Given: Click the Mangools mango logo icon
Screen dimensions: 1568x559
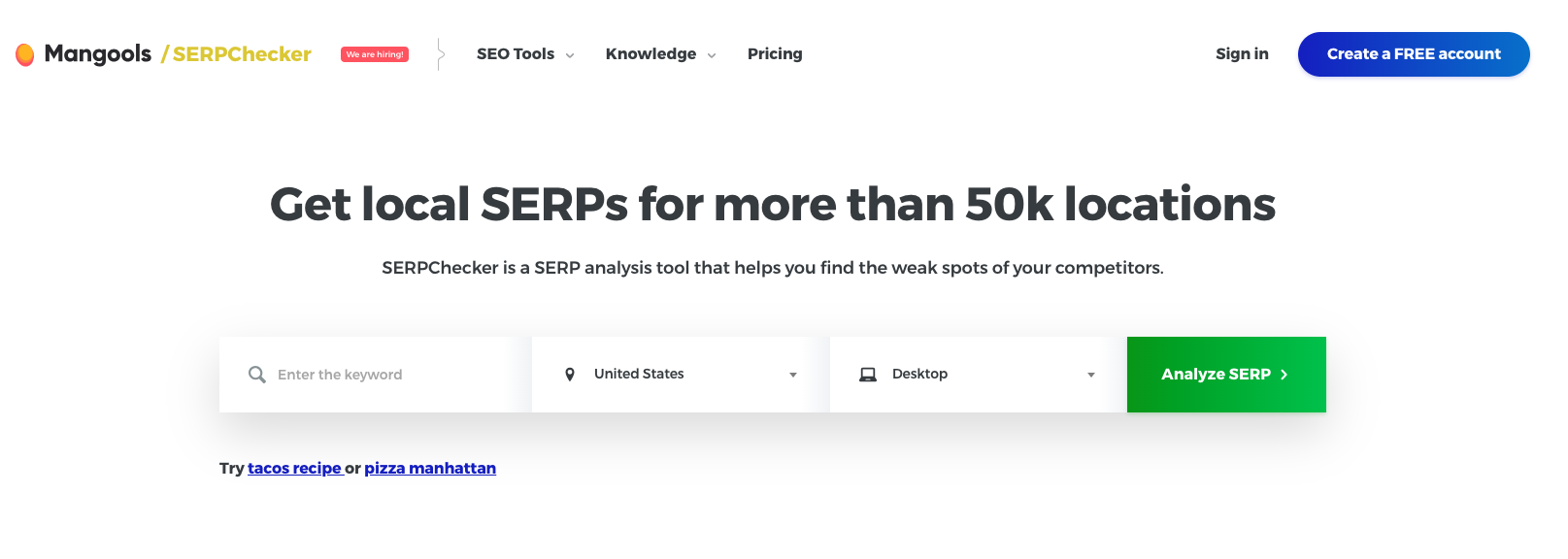Looking at the screenshot, I should pyautogui.click(x=25, y=54).
